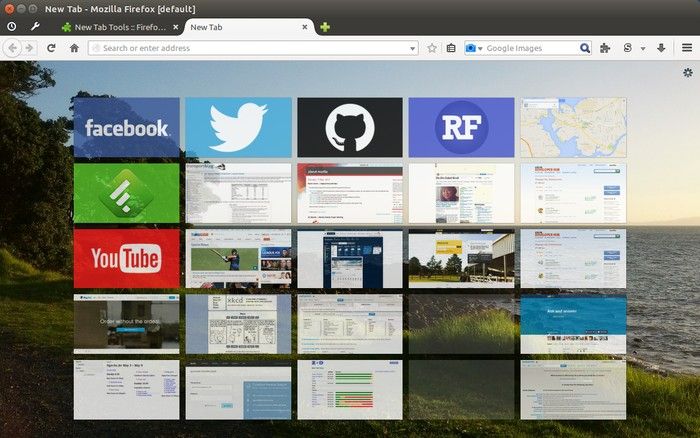Click the search magnifier button
This screenshot has width=700, height=438.
pyautogui.click(x=585, y=48)
